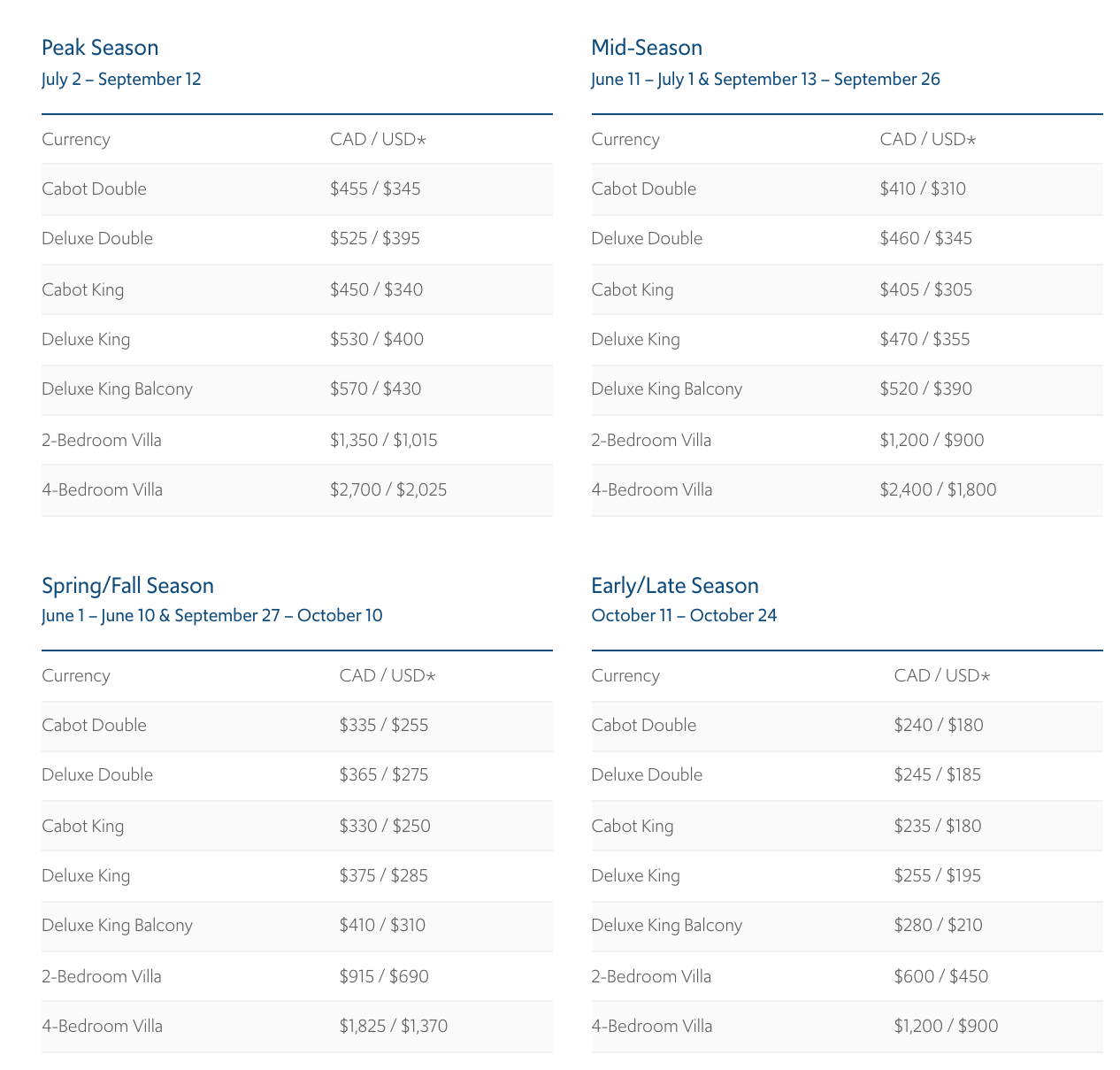Click the October 11 – October 24 date range
1120x1070 pixels.
tap(684, 616)
